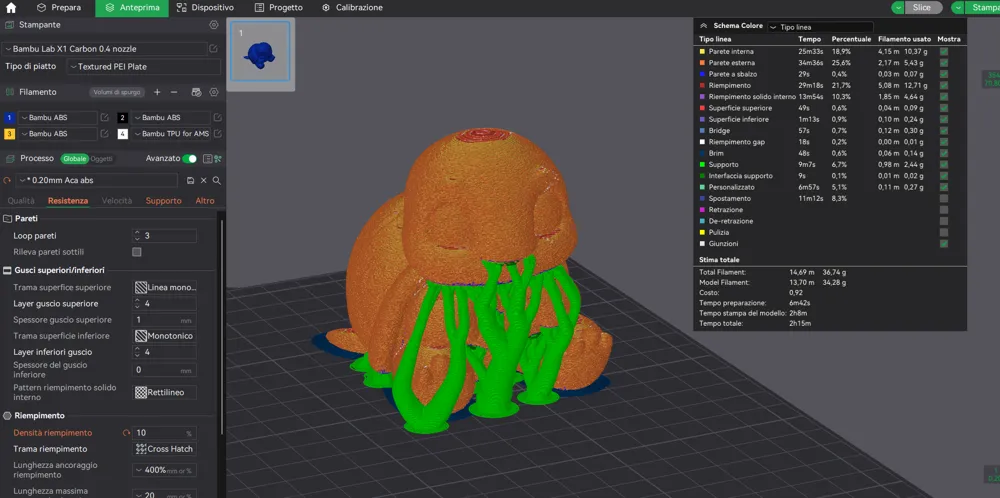Remove a filament with the minus icon
Screen dimensions: 1000x498
click(x=173, y=92)
